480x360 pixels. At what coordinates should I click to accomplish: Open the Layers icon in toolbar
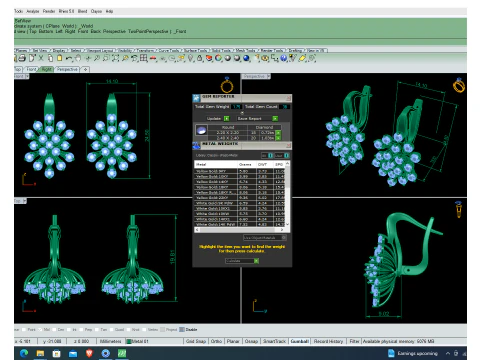tap(209, 58)
